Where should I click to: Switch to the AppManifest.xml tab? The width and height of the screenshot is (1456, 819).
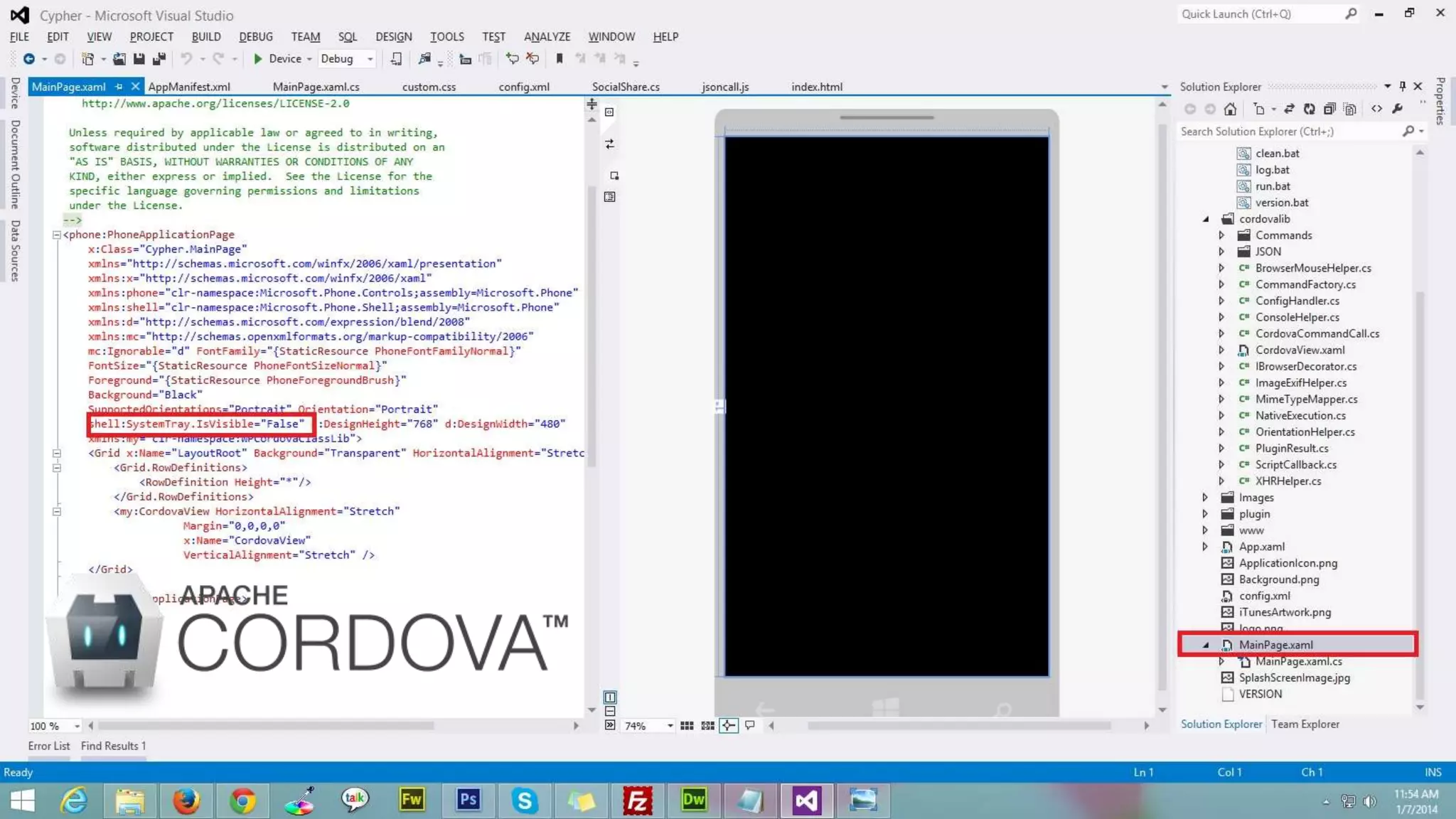pos(189,87)
